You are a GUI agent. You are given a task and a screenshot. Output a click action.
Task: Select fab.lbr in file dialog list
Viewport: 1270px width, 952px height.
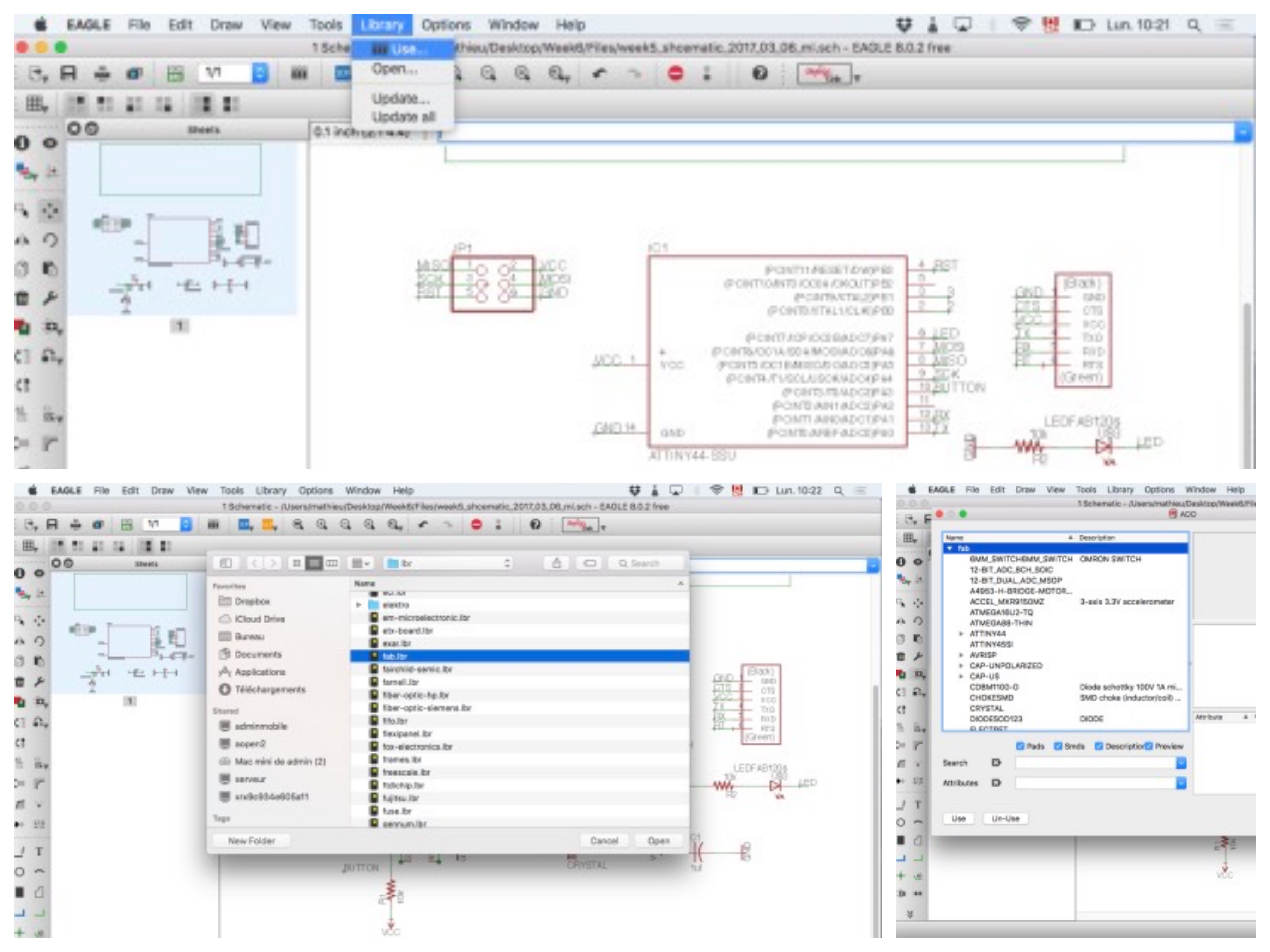[x=520, y=656]
